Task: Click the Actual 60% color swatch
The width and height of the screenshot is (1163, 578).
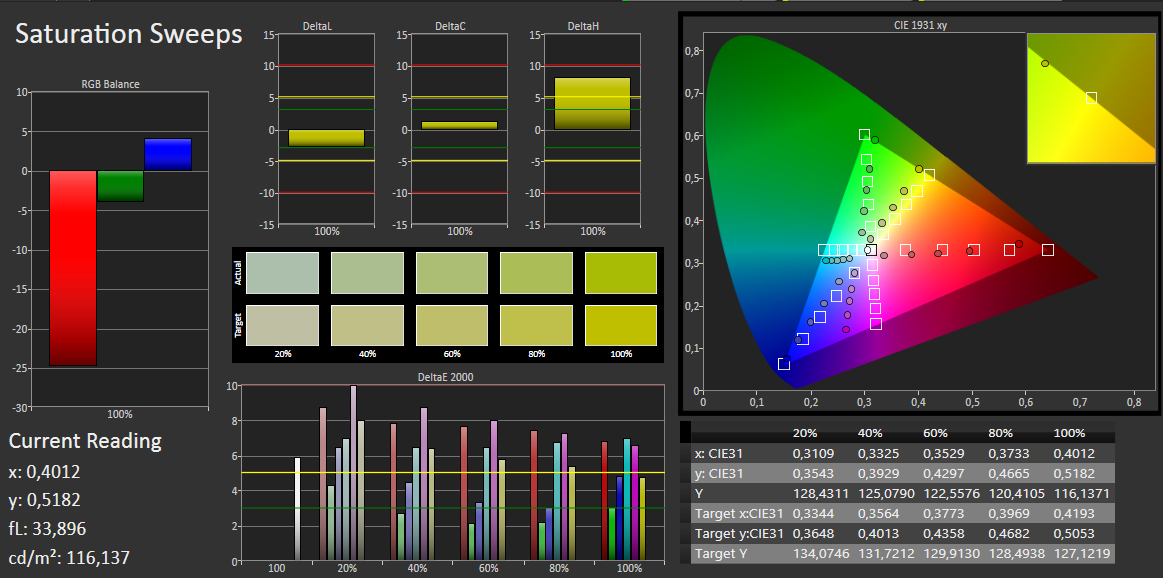Action: [x=452, y=273]
